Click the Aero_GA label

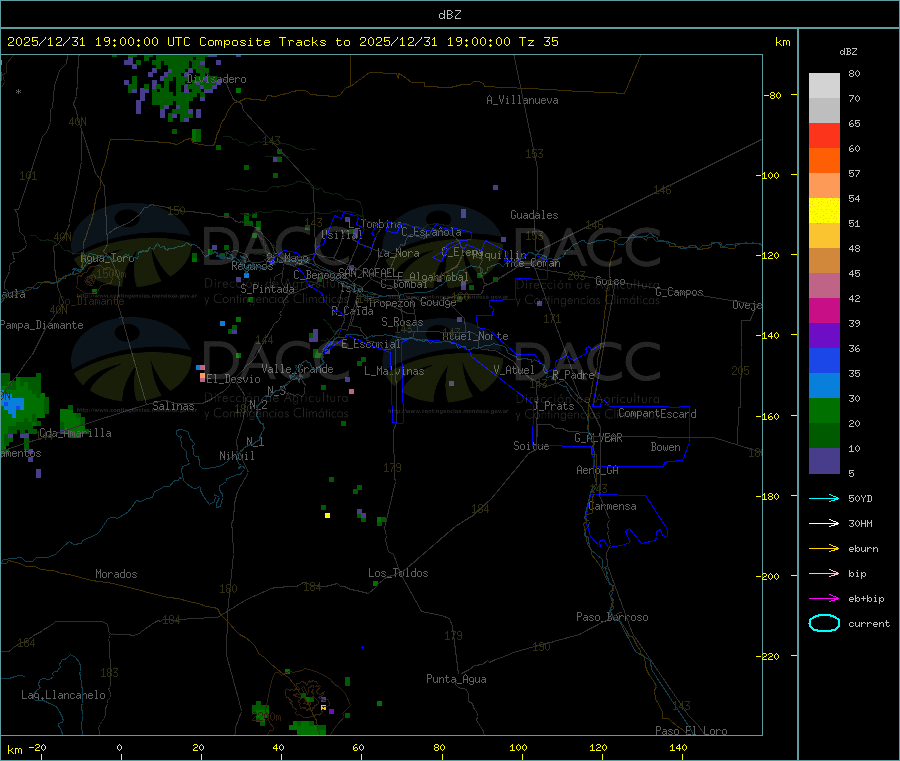tap(598, 470)
